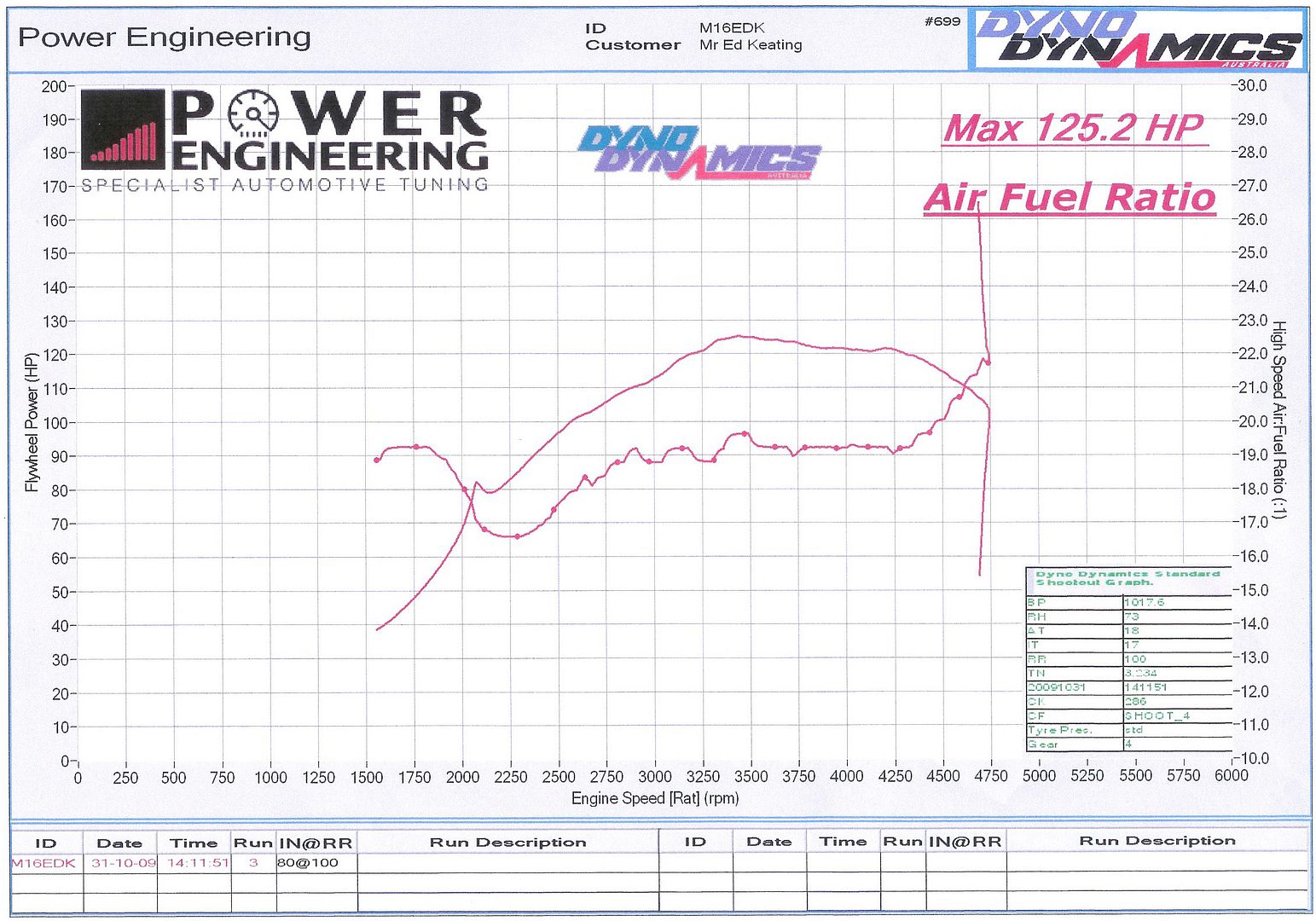Click the '3500' label on rpm axis

pyautogui.click(x=751, y=776)
